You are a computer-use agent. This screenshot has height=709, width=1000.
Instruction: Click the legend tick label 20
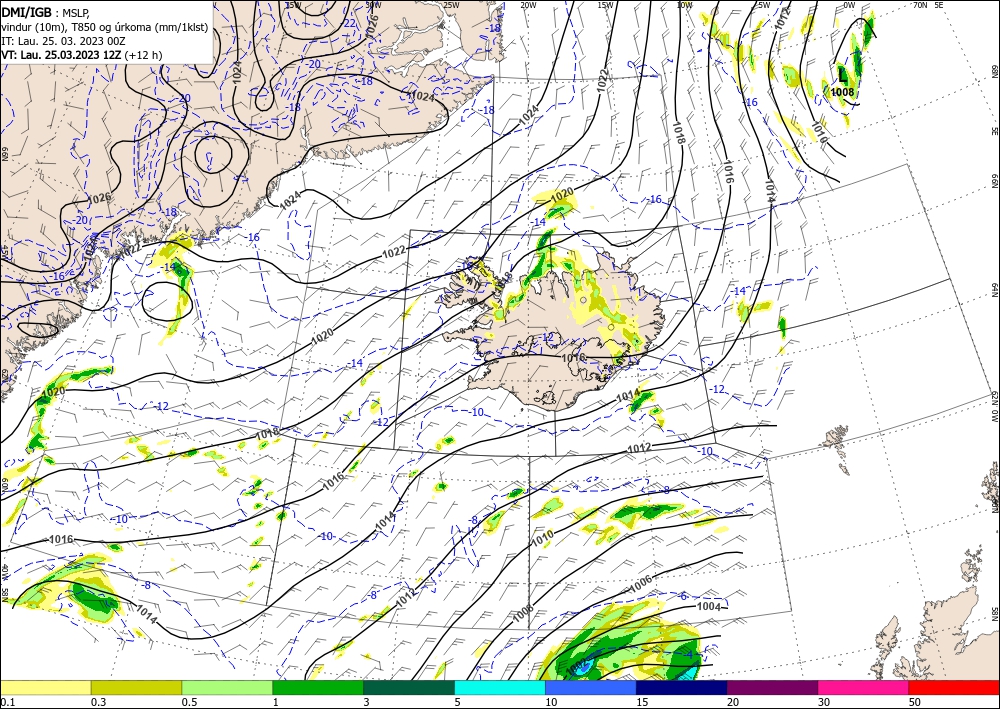point(733,702)
